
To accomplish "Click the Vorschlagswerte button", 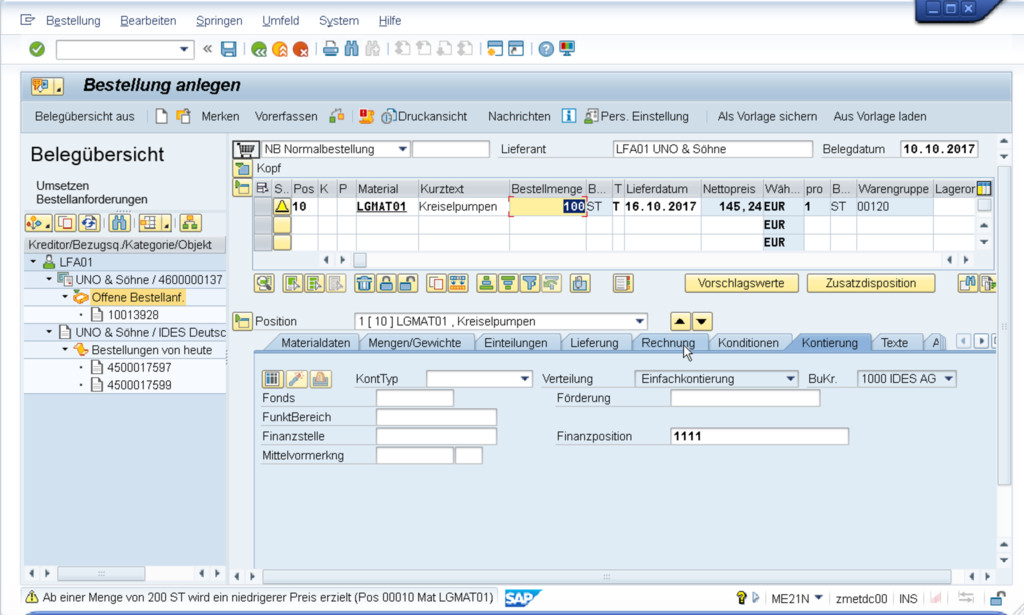I will click(x=741, y=284).
